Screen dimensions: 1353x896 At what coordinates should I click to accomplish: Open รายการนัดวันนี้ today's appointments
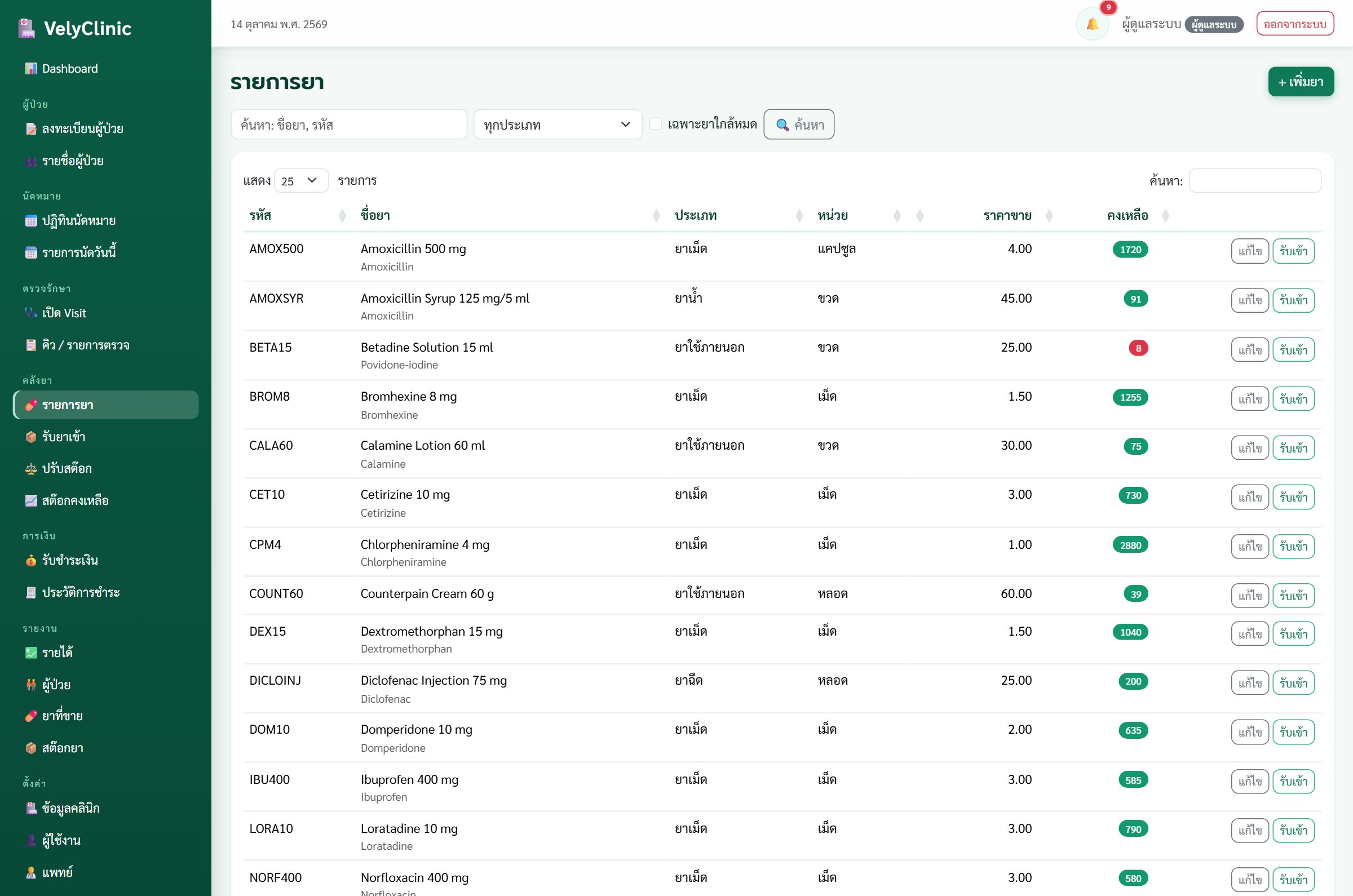tap(106, 252)
